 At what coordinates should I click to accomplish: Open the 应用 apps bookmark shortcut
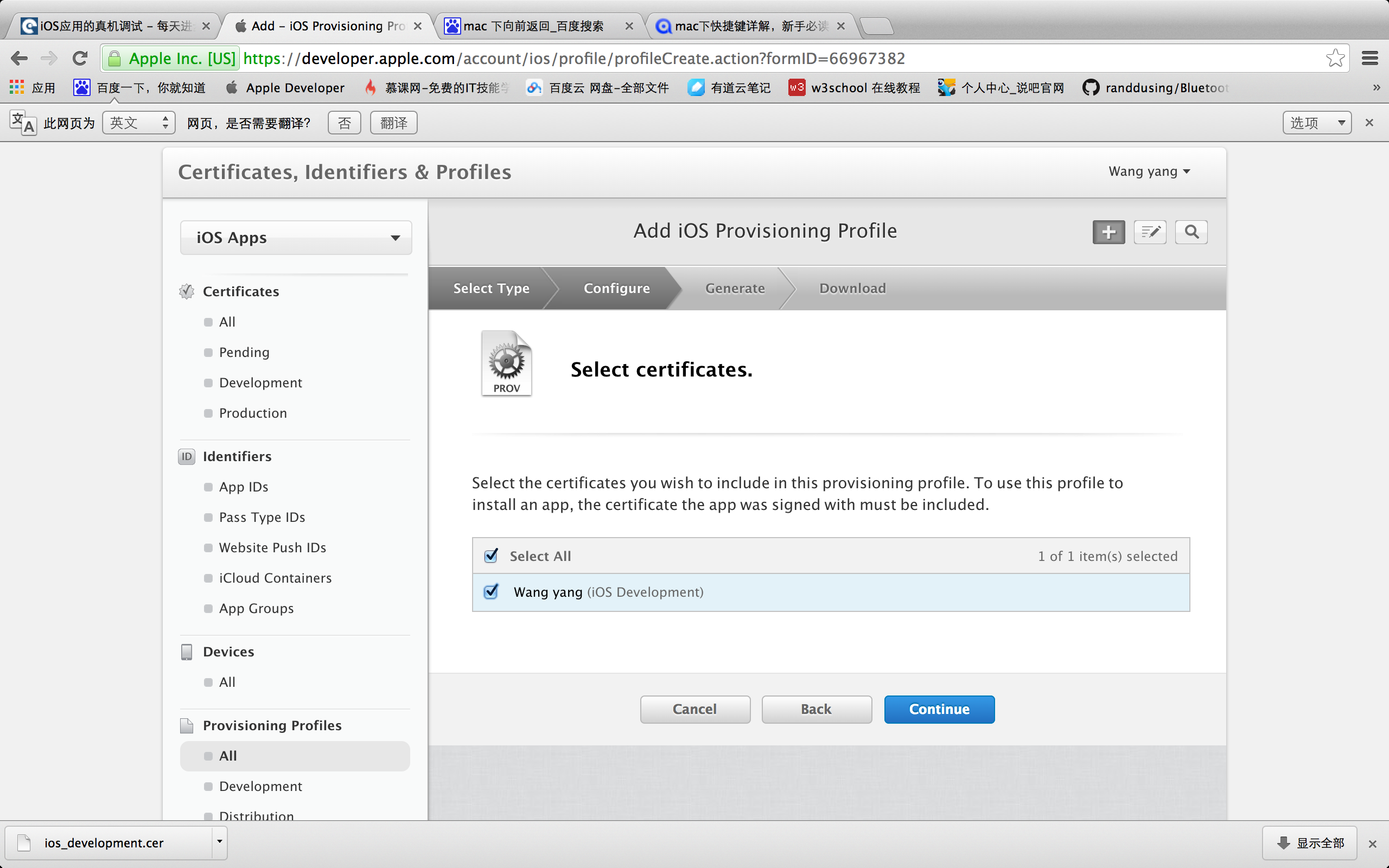(x=32, y=88)
